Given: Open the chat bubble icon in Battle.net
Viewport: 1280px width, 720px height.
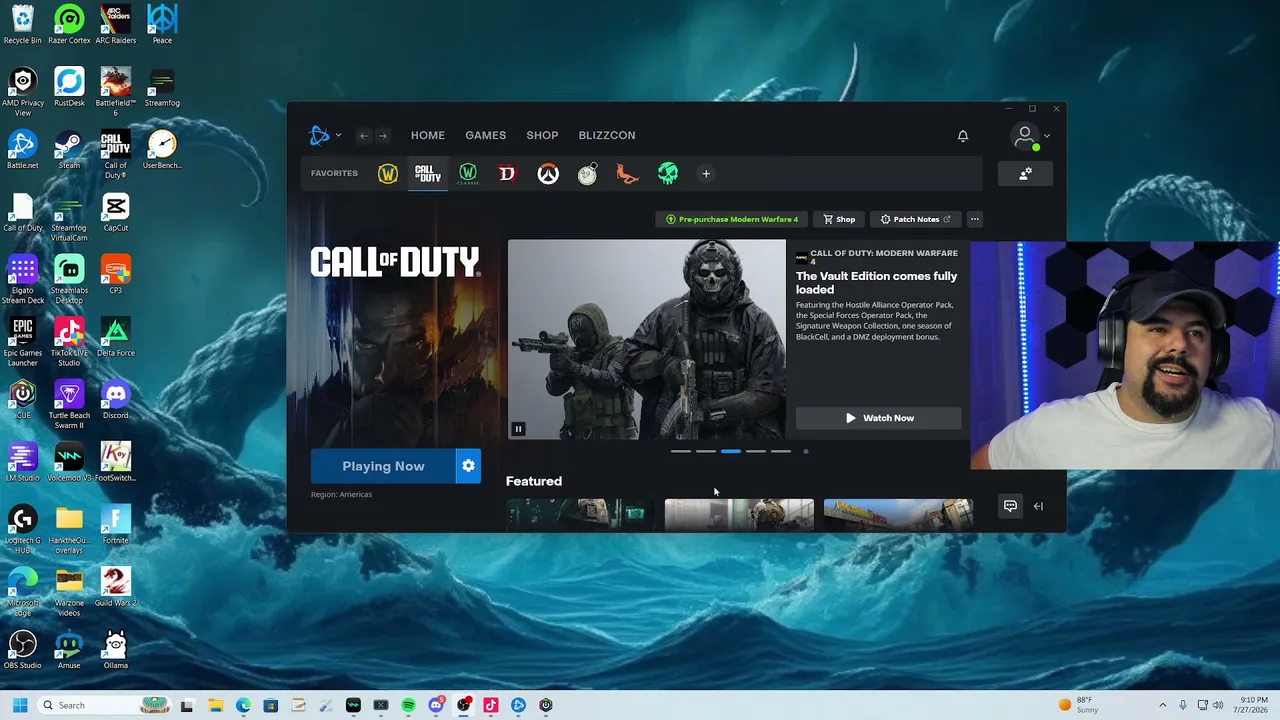Looking at the screenshot, I should coord(1010,506).
